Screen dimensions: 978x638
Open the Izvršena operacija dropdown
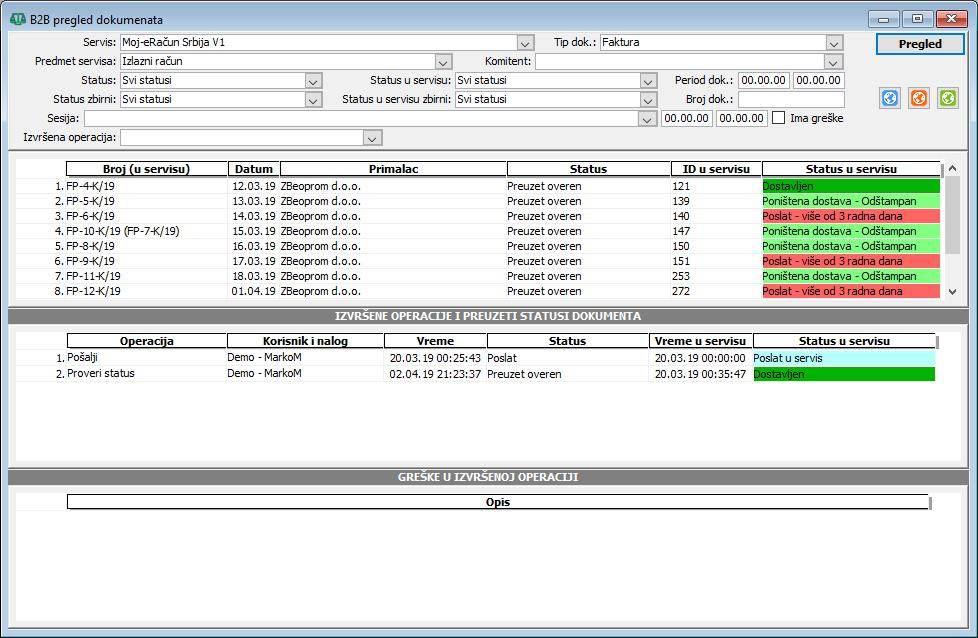[x=372, y=137]
